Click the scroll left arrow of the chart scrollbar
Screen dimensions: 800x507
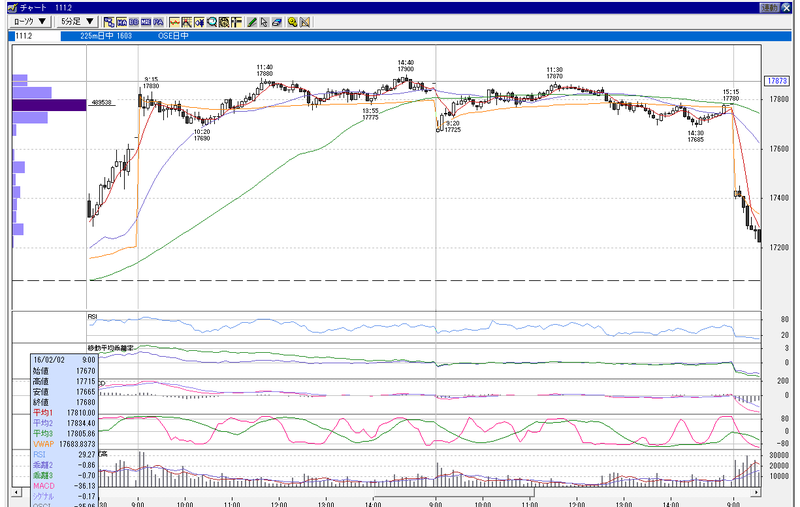click(x=17, y=492)
